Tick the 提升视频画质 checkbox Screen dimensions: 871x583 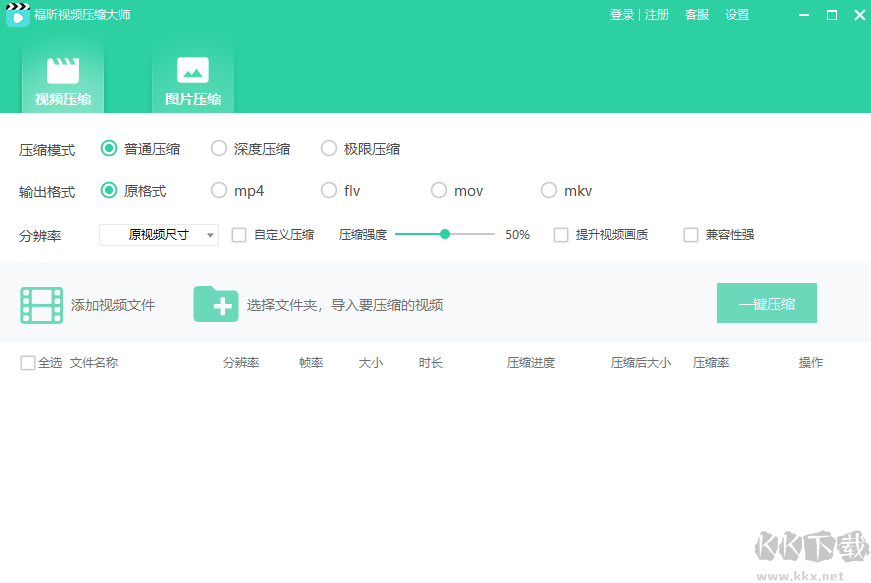tap(561, 235)
